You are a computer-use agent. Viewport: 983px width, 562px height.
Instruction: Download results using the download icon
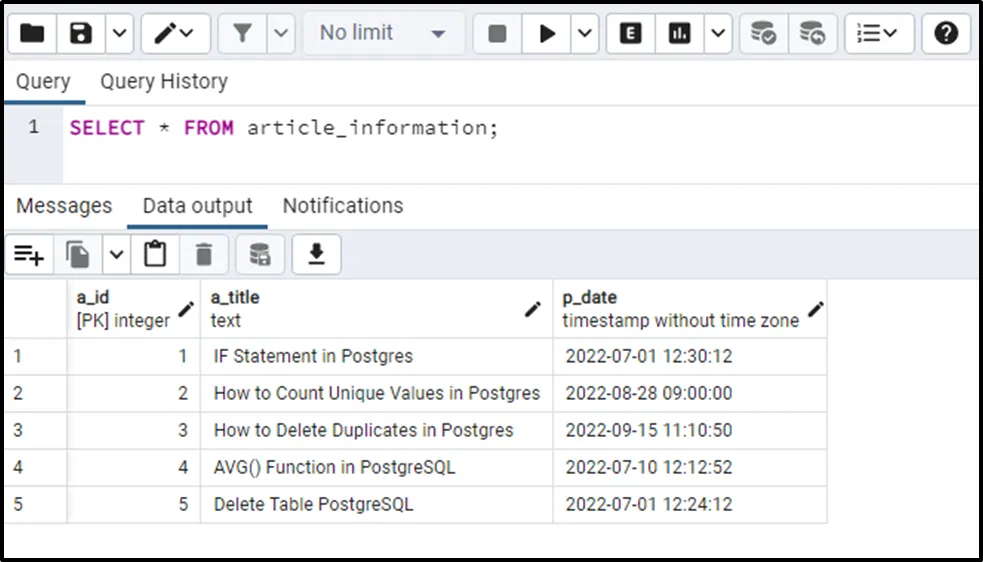pos(317,255)
